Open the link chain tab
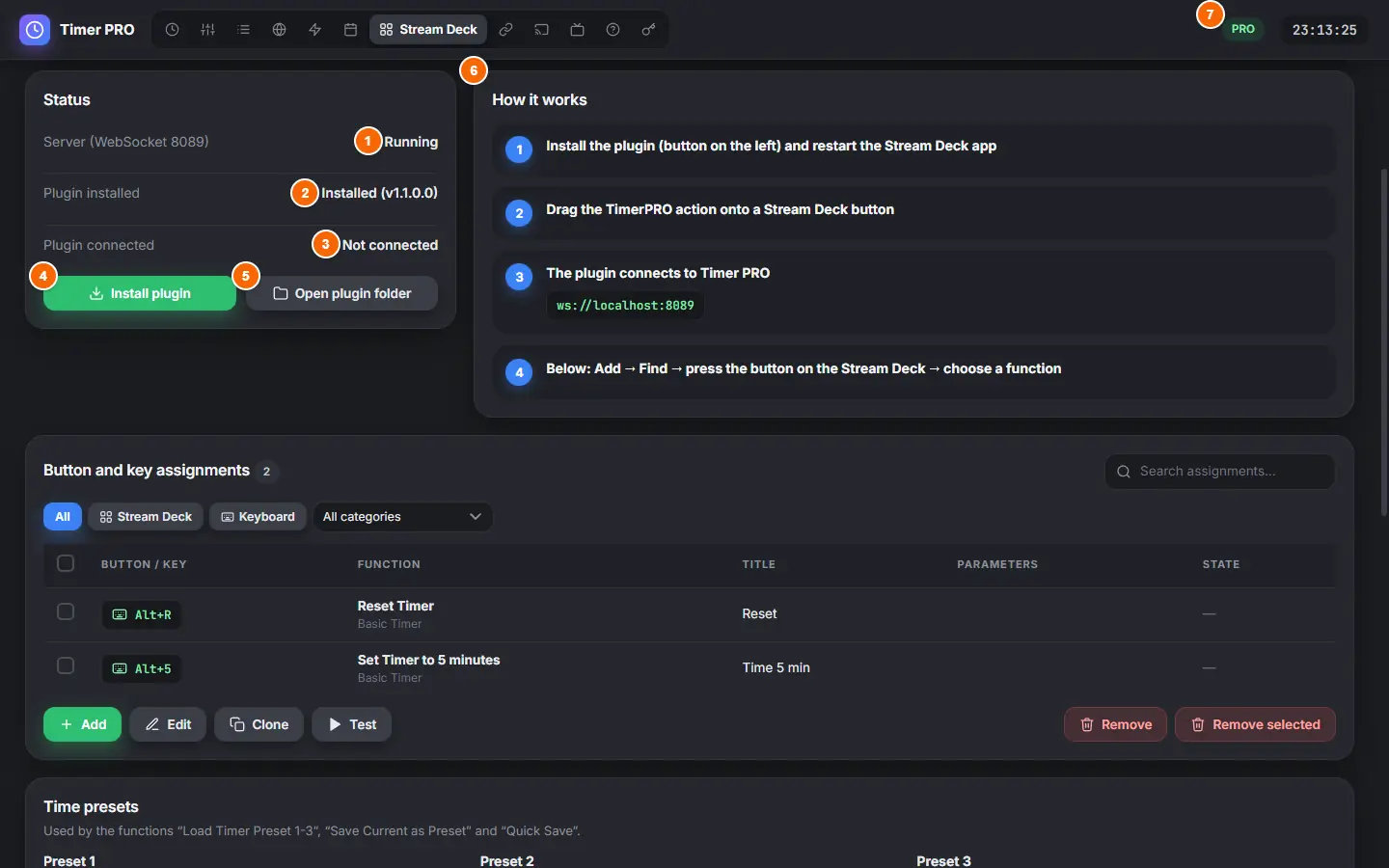 click(505, 30)
